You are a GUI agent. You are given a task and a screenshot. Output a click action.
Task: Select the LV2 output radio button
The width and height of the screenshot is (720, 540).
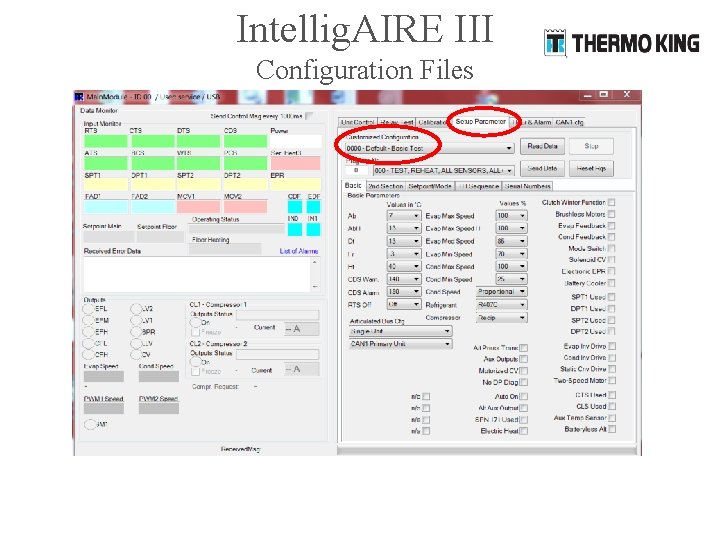[x=136, y=309]
